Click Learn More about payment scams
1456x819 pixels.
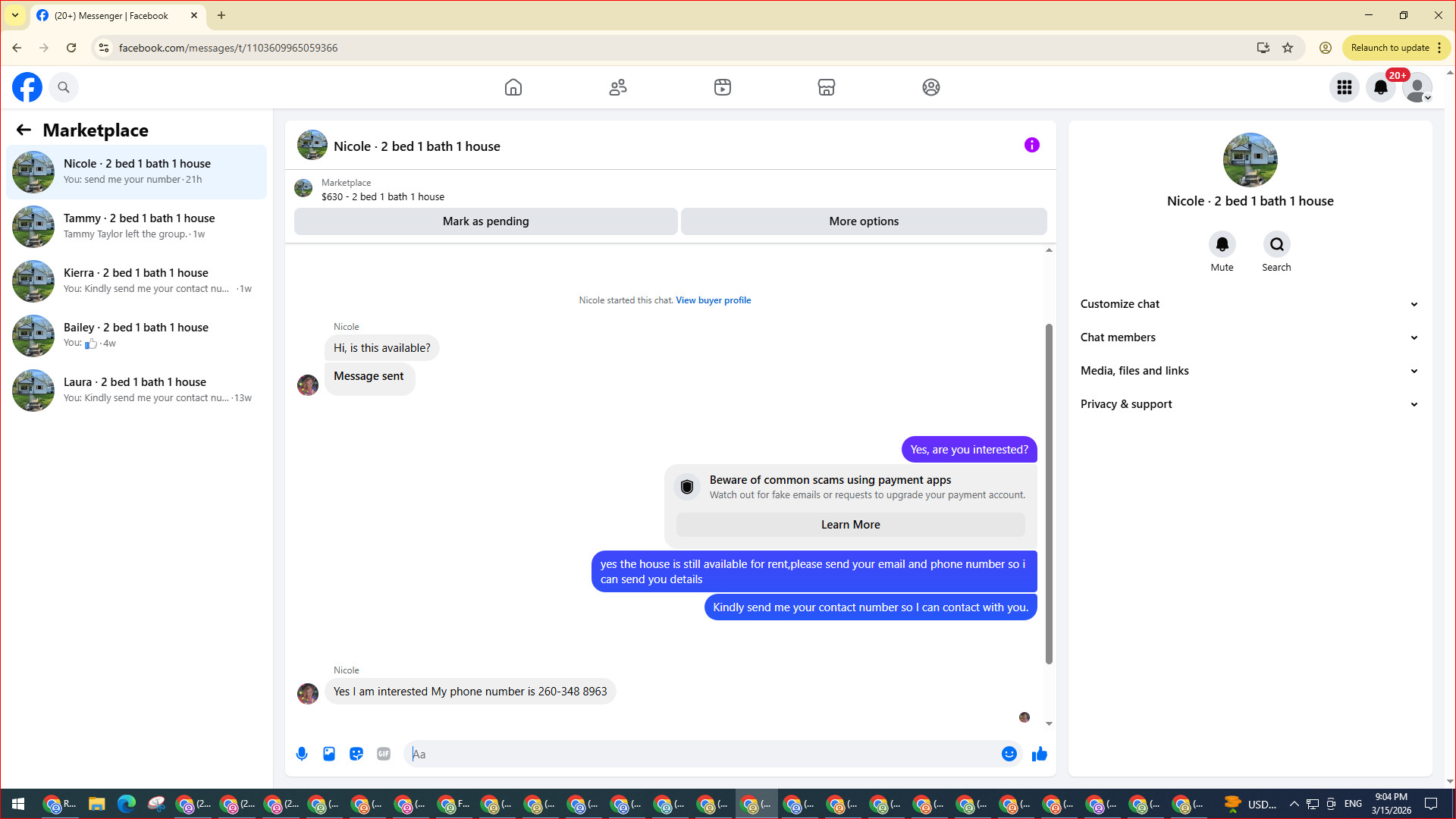(x=851, y=525)
